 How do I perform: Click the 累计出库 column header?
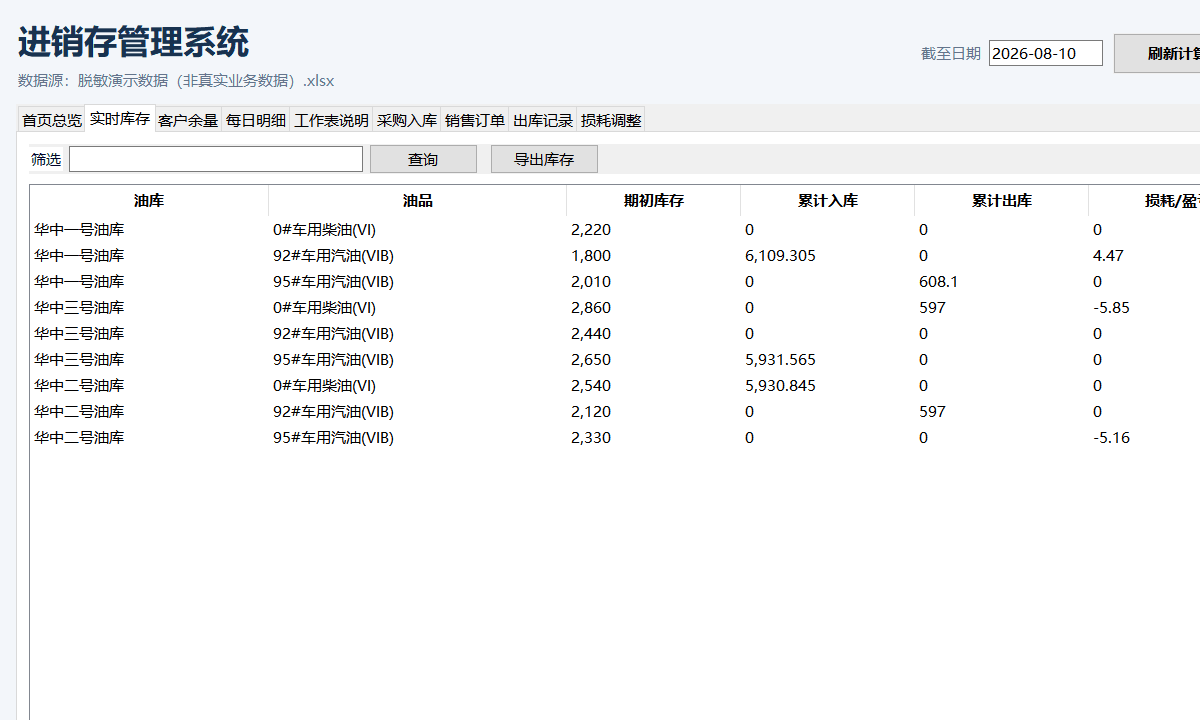(1002, 201)
